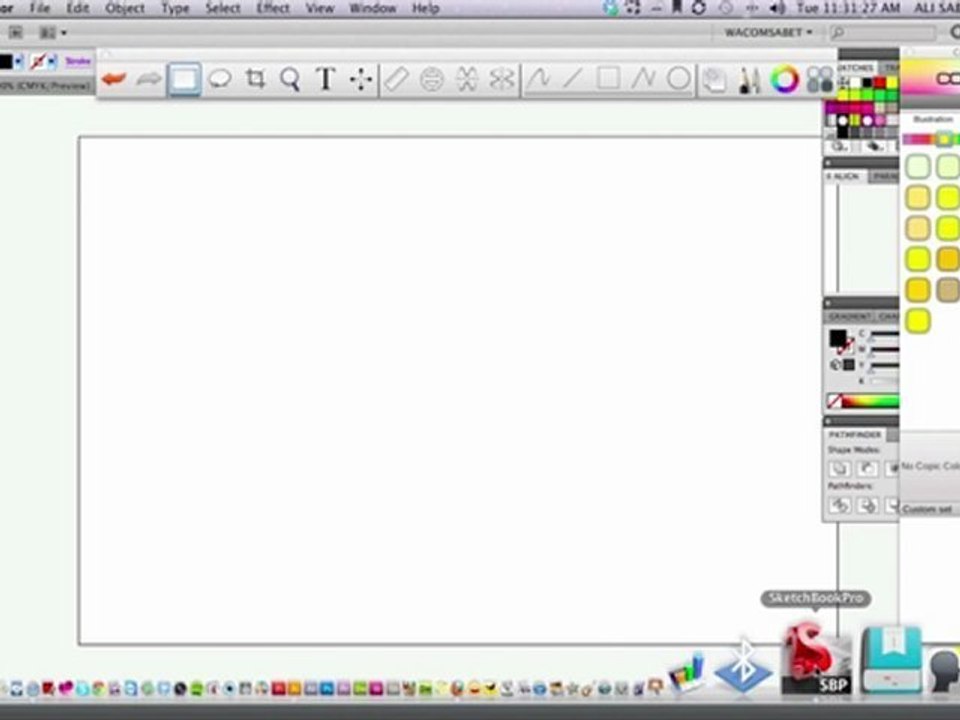Toggle the Ellipse guide tool
This screenshot has width=960, height=720.
pos(432,80)
